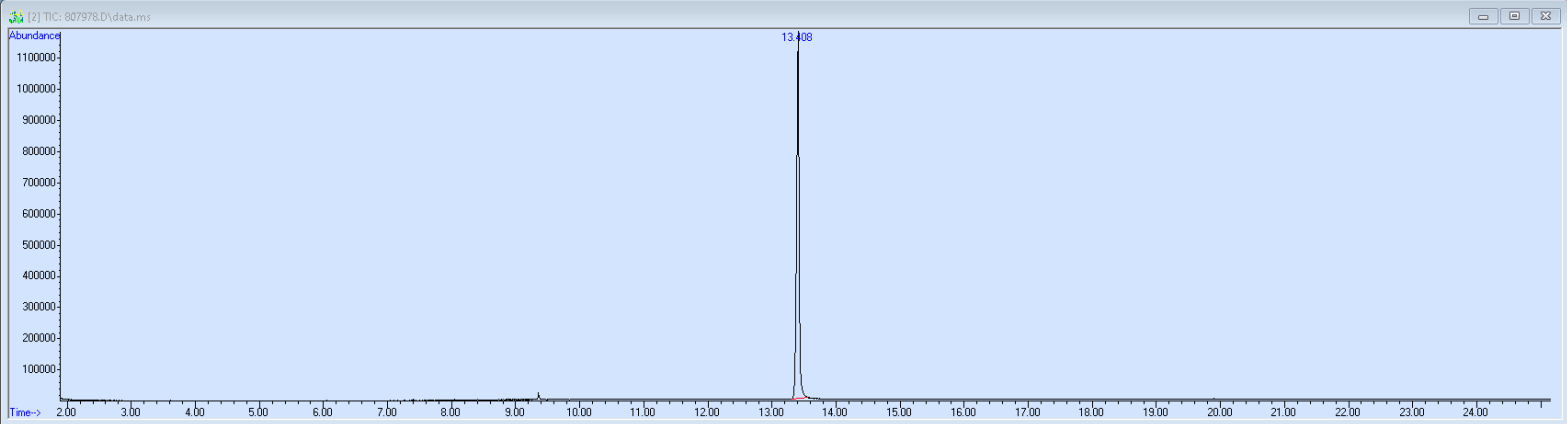Click the 200000 abundance tick label
This screenshot has width=1567, height=424.
click(39, 338)
